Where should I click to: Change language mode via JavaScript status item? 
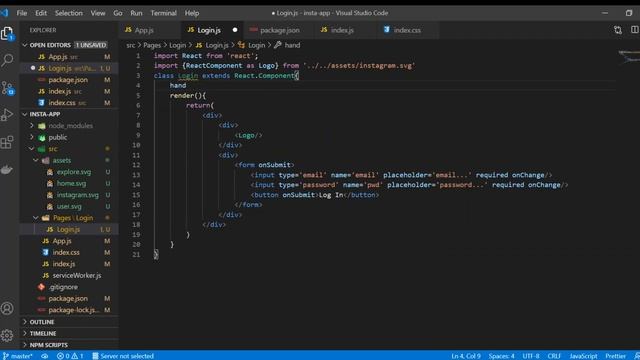[x=583, y=356]
